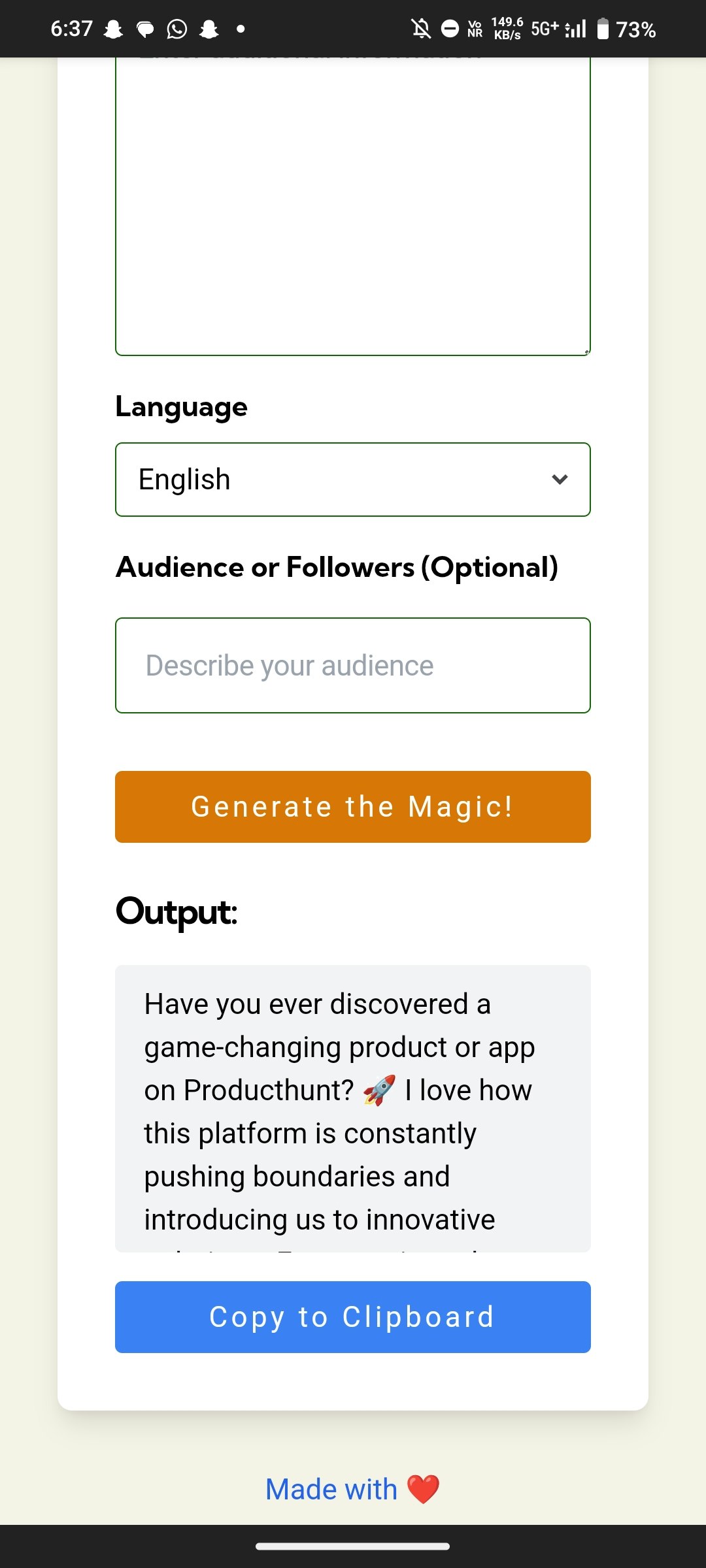Tap the chat bubble notification icon
706x1568 pixels.
coord(145,29)
